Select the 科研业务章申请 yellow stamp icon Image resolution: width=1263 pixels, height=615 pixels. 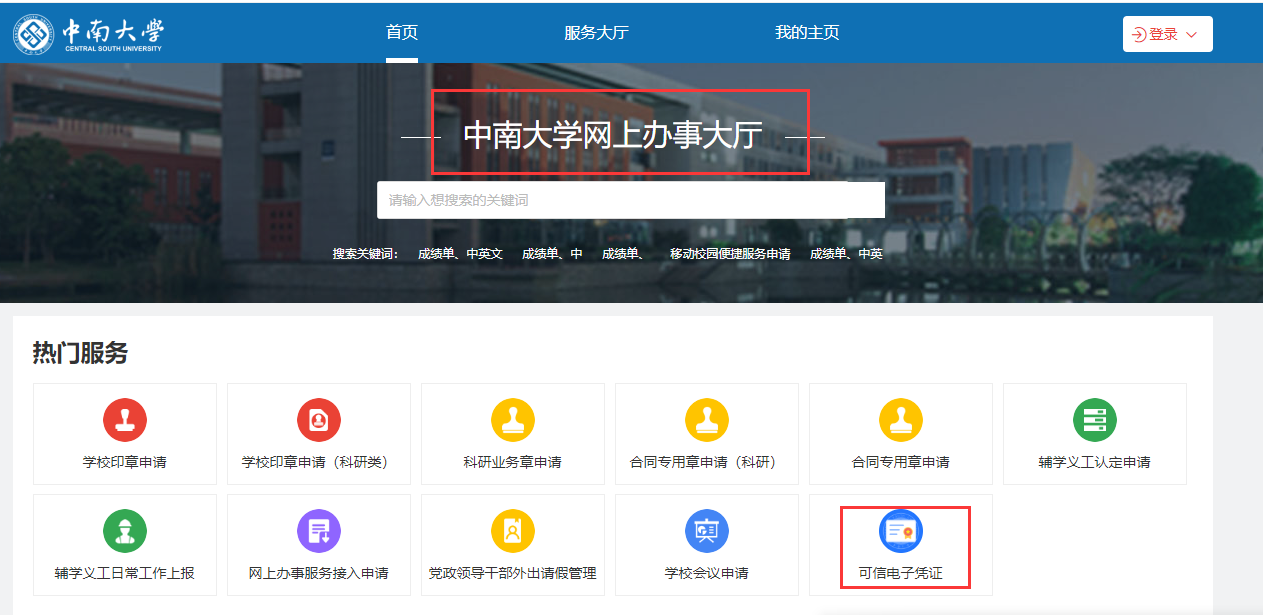[513, 419]
